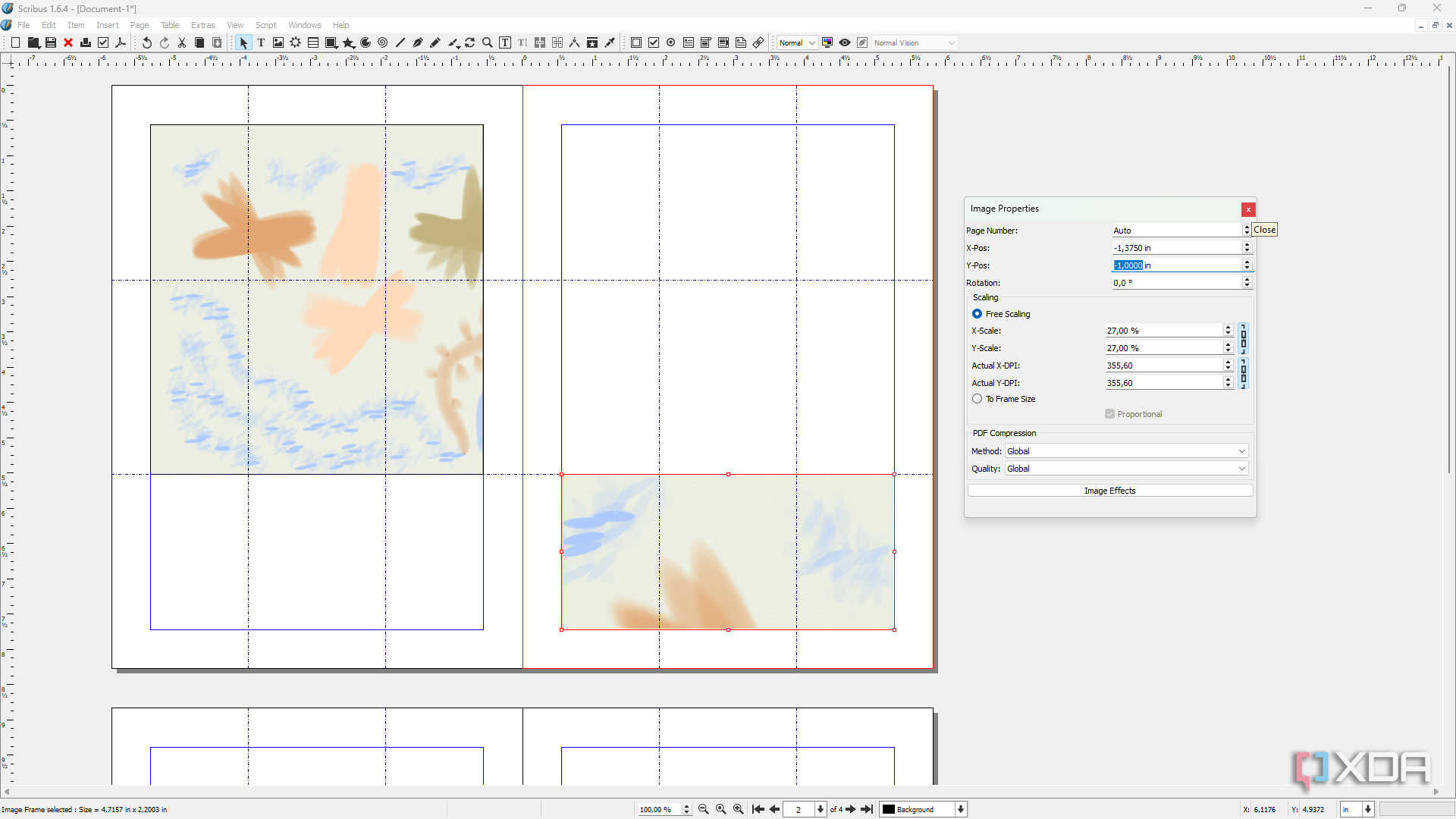Click the Rotation value field
Screen dimensions: 1456x819
click(1176, 283)
